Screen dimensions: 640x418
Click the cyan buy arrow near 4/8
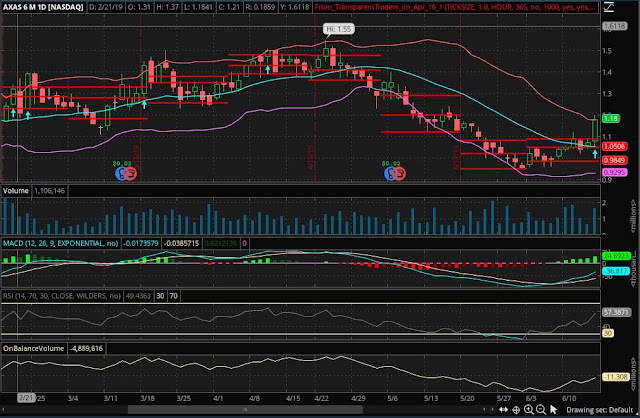tap(268, 70)
